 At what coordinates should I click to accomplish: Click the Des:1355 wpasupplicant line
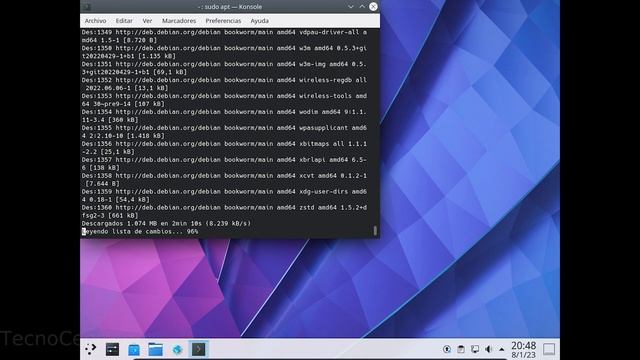coord(224,132)
